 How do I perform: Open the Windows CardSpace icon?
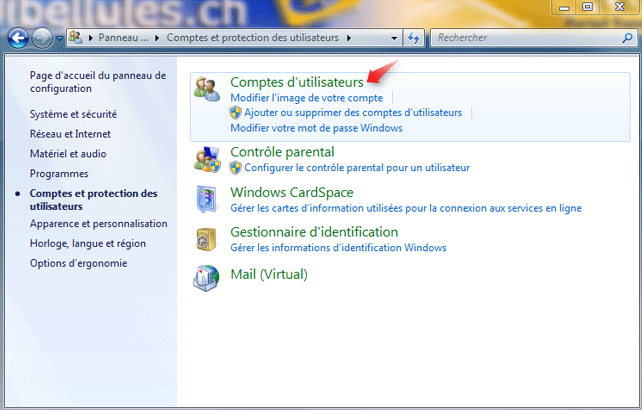(208, 197)
